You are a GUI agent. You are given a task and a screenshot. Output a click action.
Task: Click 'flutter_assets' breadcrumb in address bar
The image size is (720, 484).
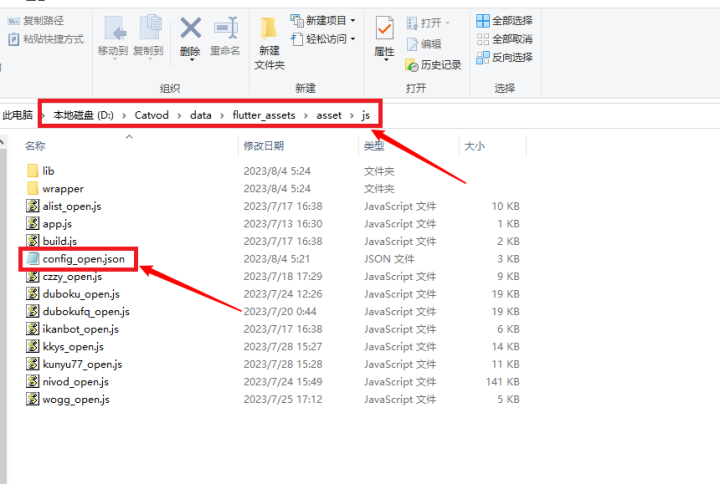[264, 115]
